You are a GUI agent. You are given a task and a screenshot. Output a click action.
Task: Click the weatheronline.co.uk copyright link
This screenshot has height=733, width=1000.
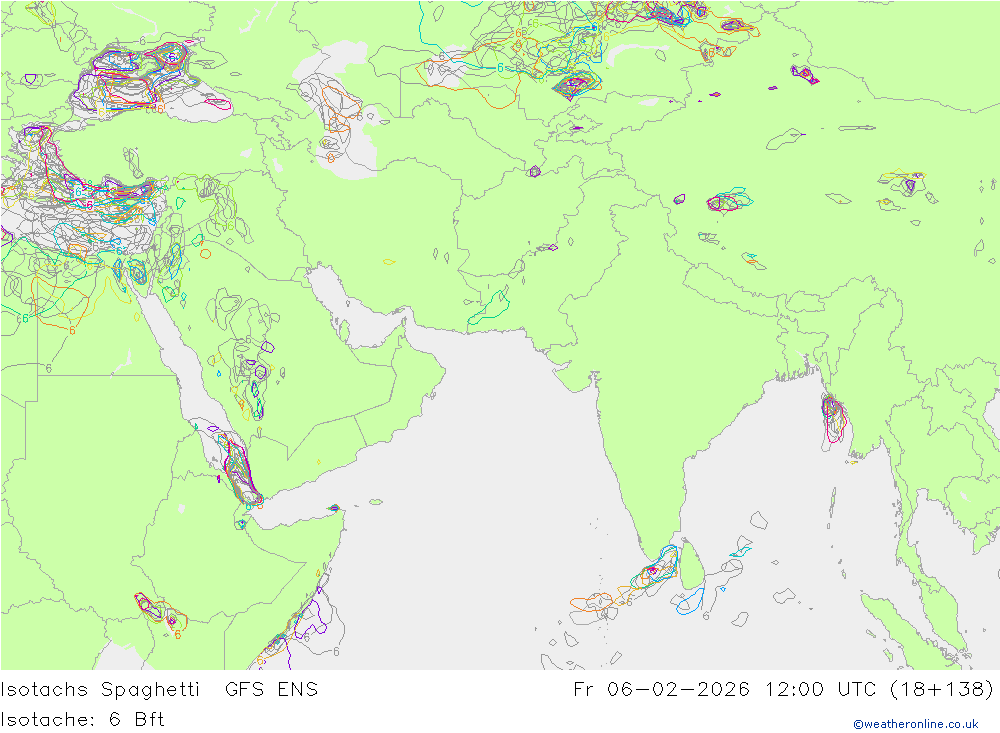(916, 724)
